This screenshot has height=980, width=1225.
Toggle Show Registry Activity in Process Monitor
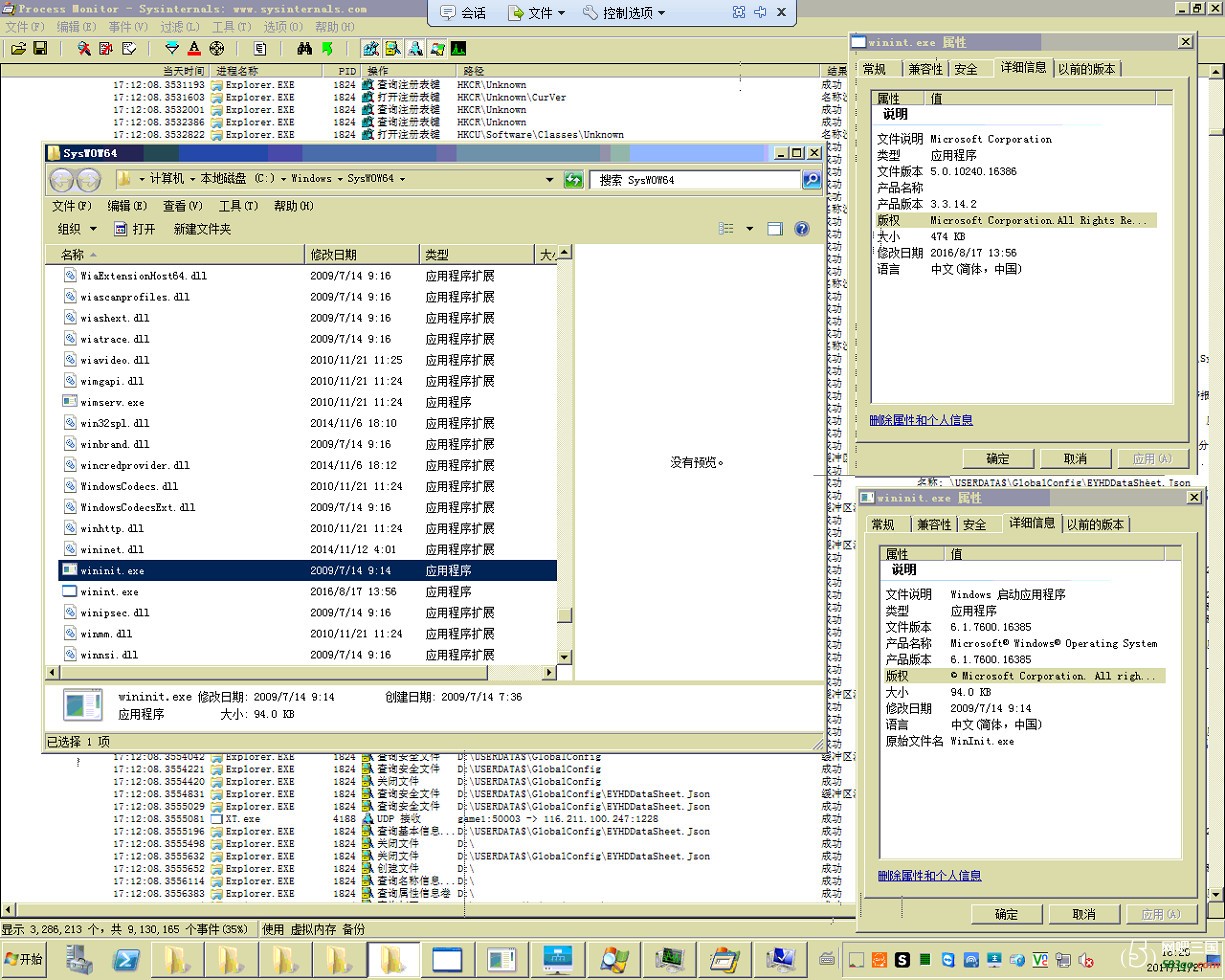pyautogui.click(x=371, y=48)
